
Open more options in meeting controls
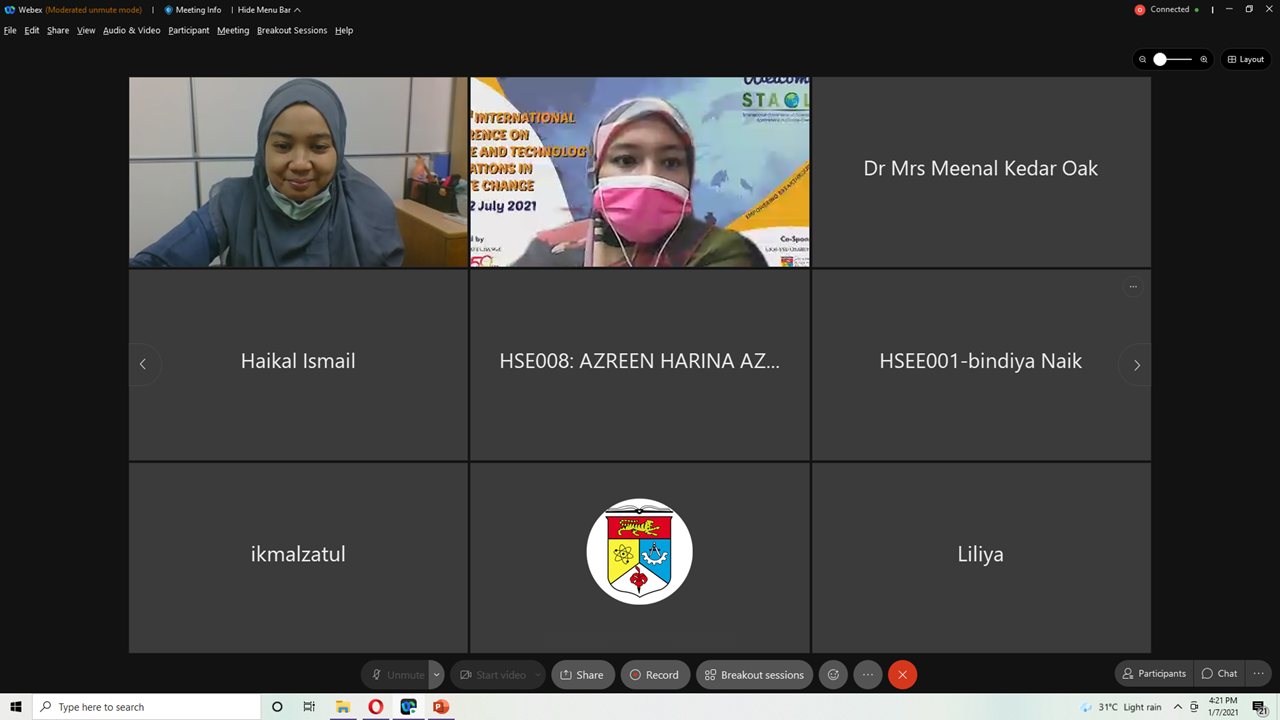[867, 675]
